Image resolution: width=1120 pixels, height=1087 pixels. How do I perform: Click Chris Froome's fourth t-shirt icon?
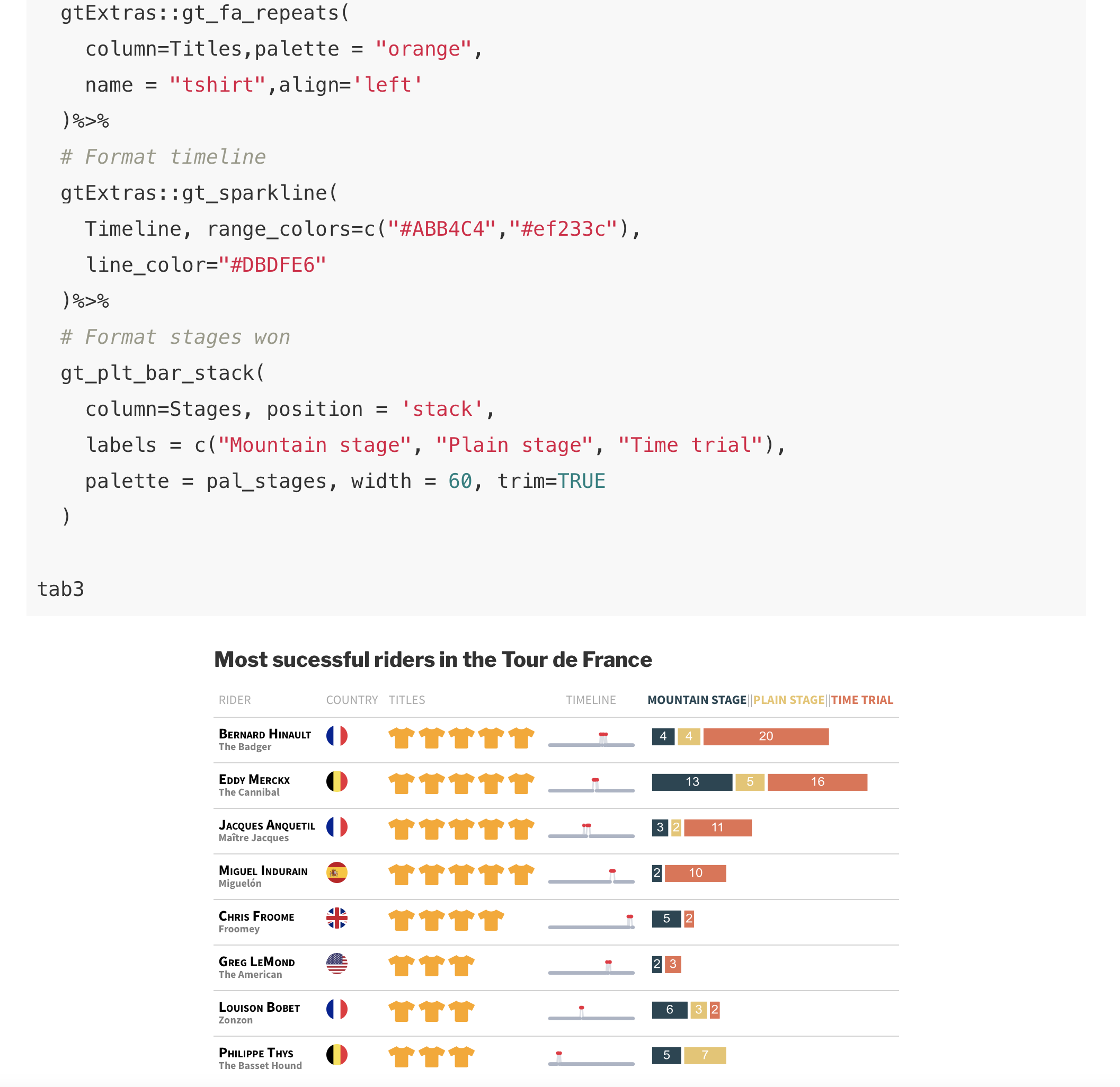coord(491,920)
